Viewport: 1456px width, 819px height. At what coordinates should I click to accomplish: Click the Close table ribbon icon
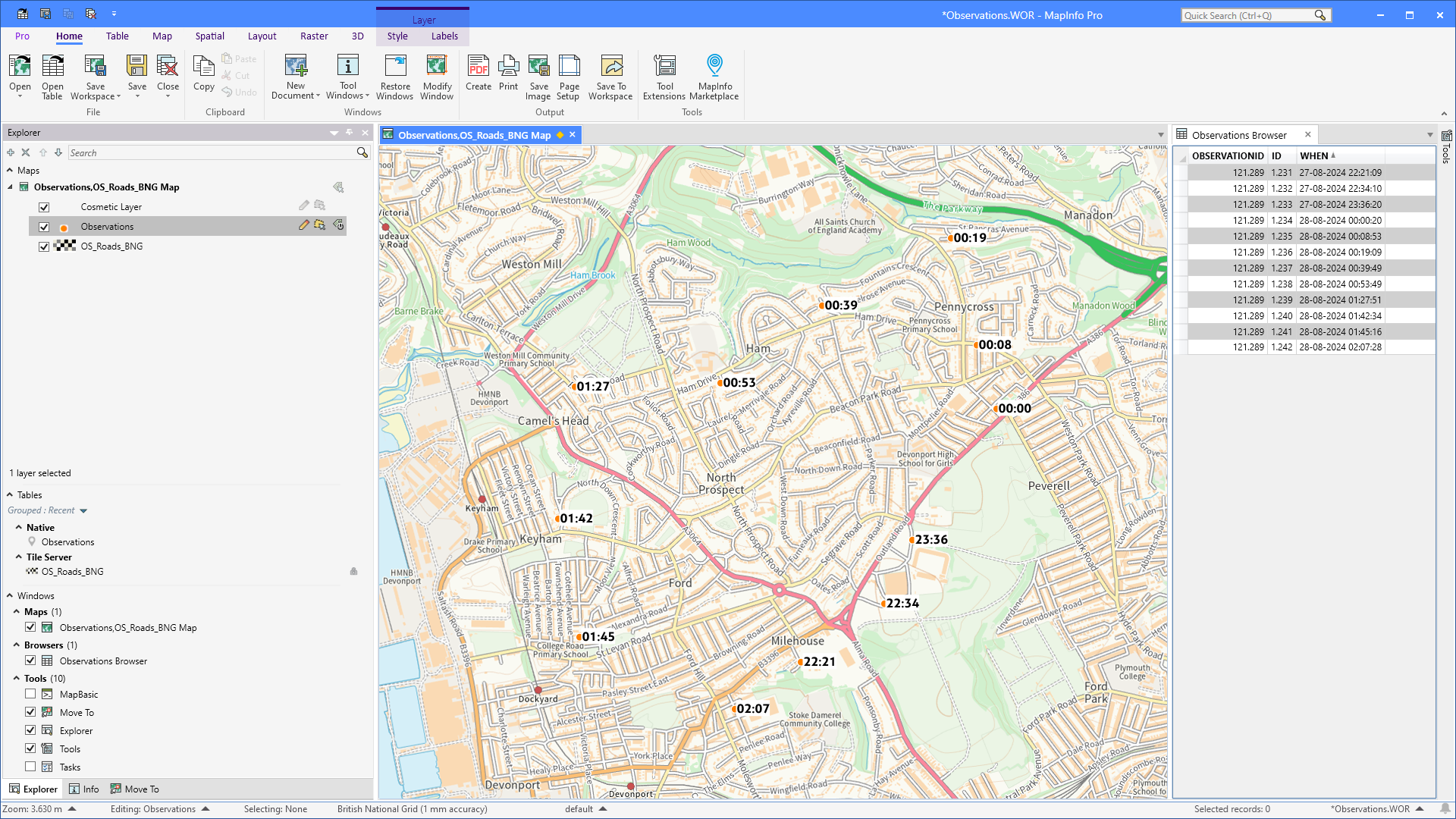click(x=168, y=77)
